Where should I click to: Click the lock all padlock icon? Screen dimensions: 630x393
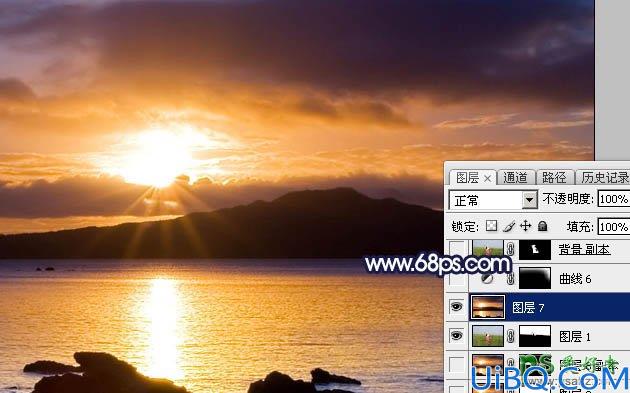coord(542,226)
